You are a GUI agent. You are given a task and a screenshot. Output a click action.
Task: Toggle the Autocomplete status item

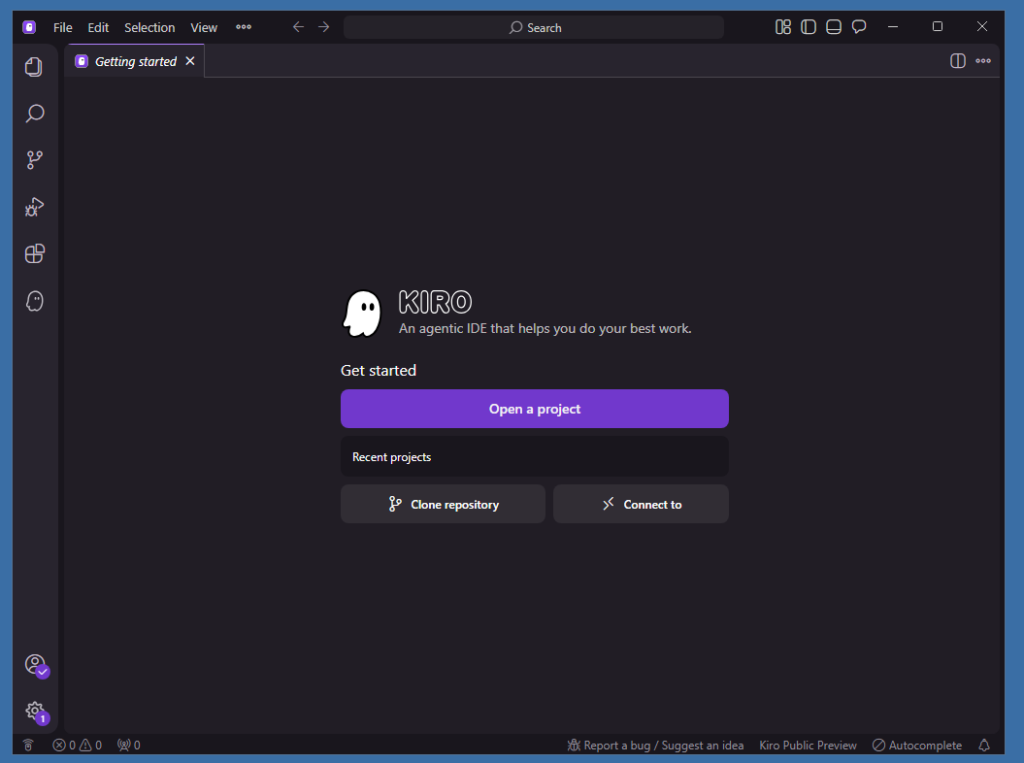coord(918,745)
